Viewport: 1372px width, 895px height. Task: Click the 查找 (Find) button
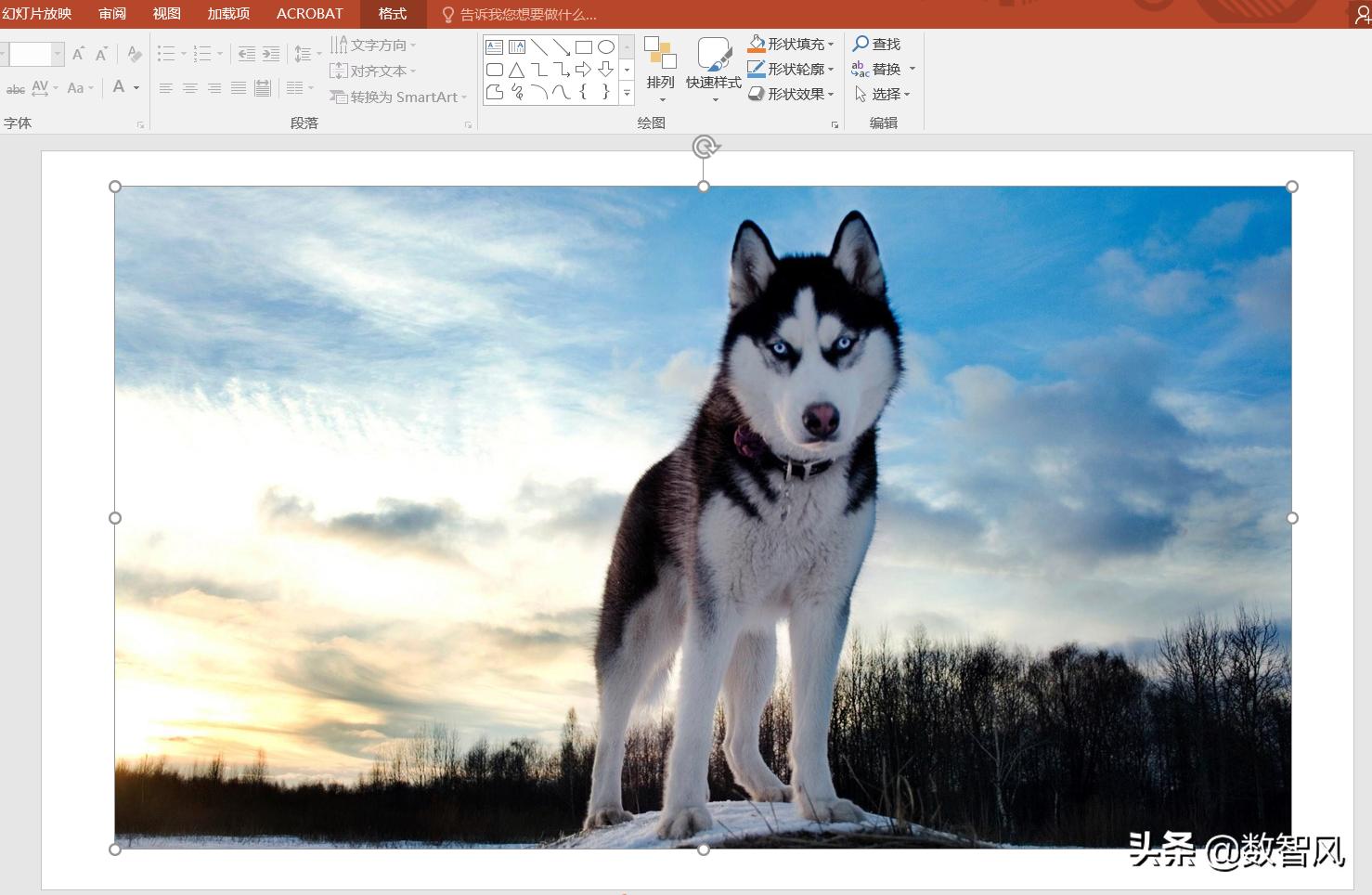[877, 44]
